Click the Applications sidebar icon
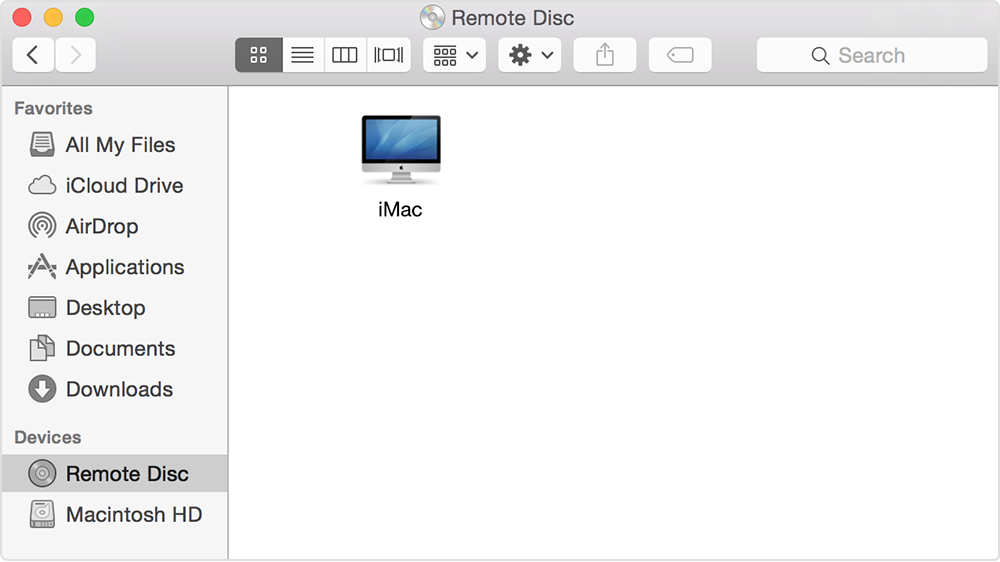This screenshot has width=1000, height=562. [42, 267]
